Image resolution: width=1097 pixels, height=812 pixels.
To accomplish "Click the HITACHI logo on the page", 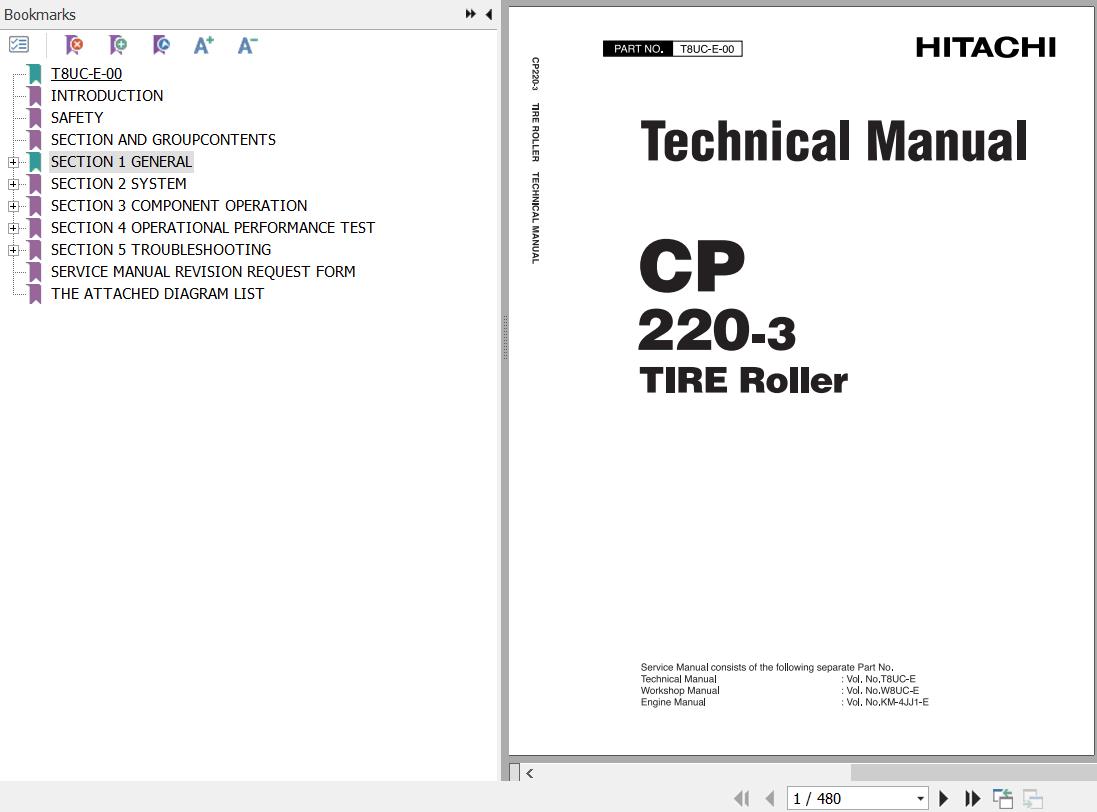I will 986,48.
